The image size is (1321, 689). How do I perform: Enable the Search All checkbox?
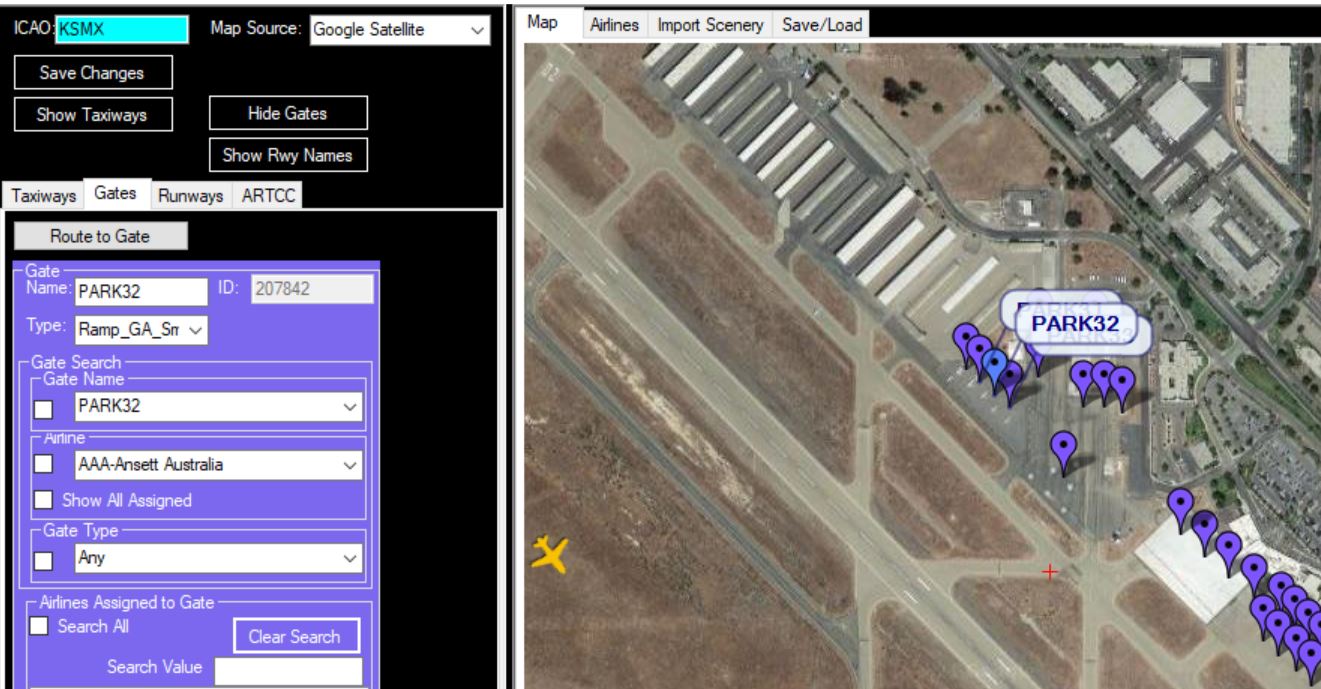tap(41, 626)
